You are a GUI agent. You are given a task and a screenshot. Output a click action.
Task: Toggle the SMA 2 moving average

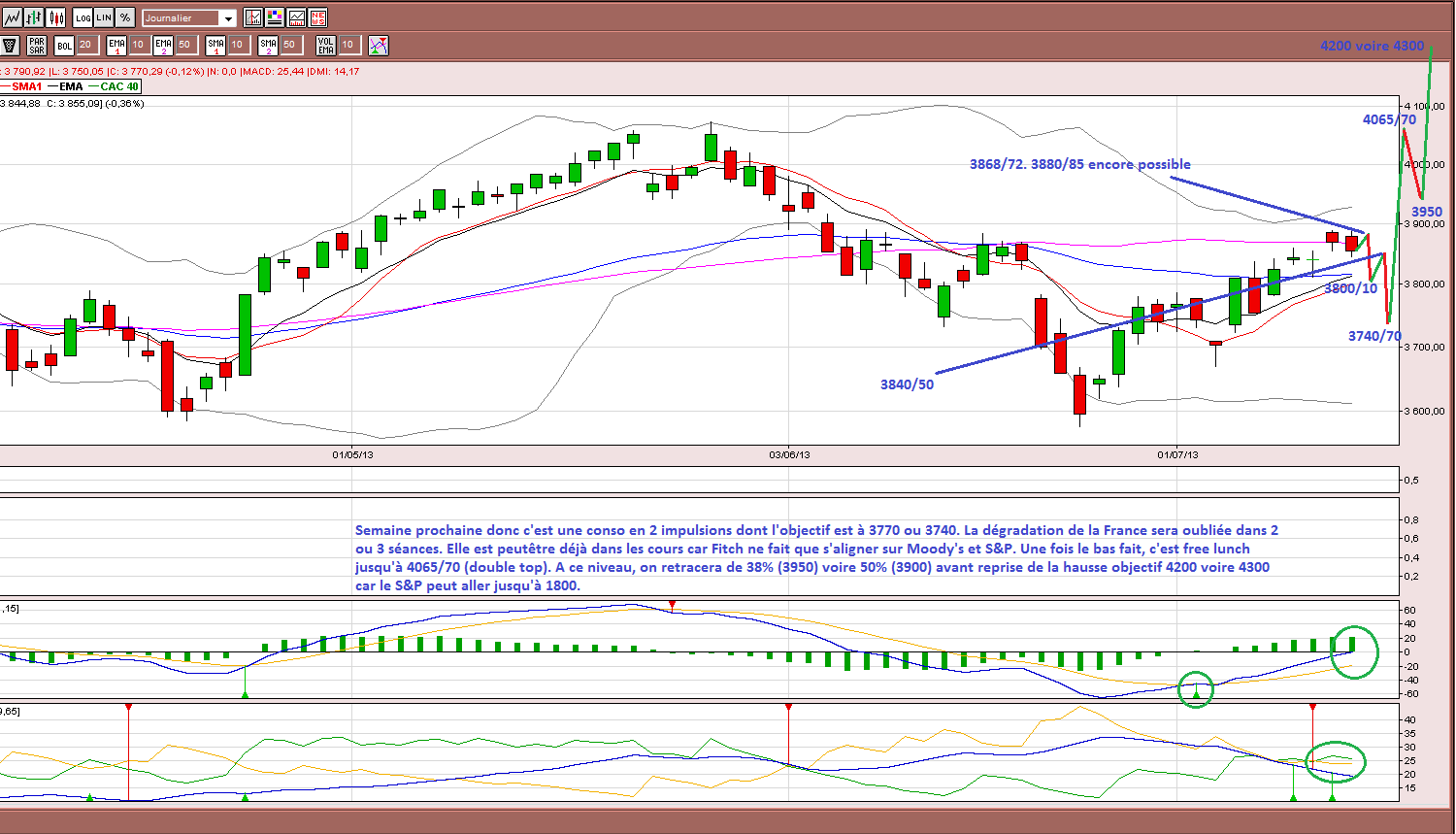(x=268, y=45)
